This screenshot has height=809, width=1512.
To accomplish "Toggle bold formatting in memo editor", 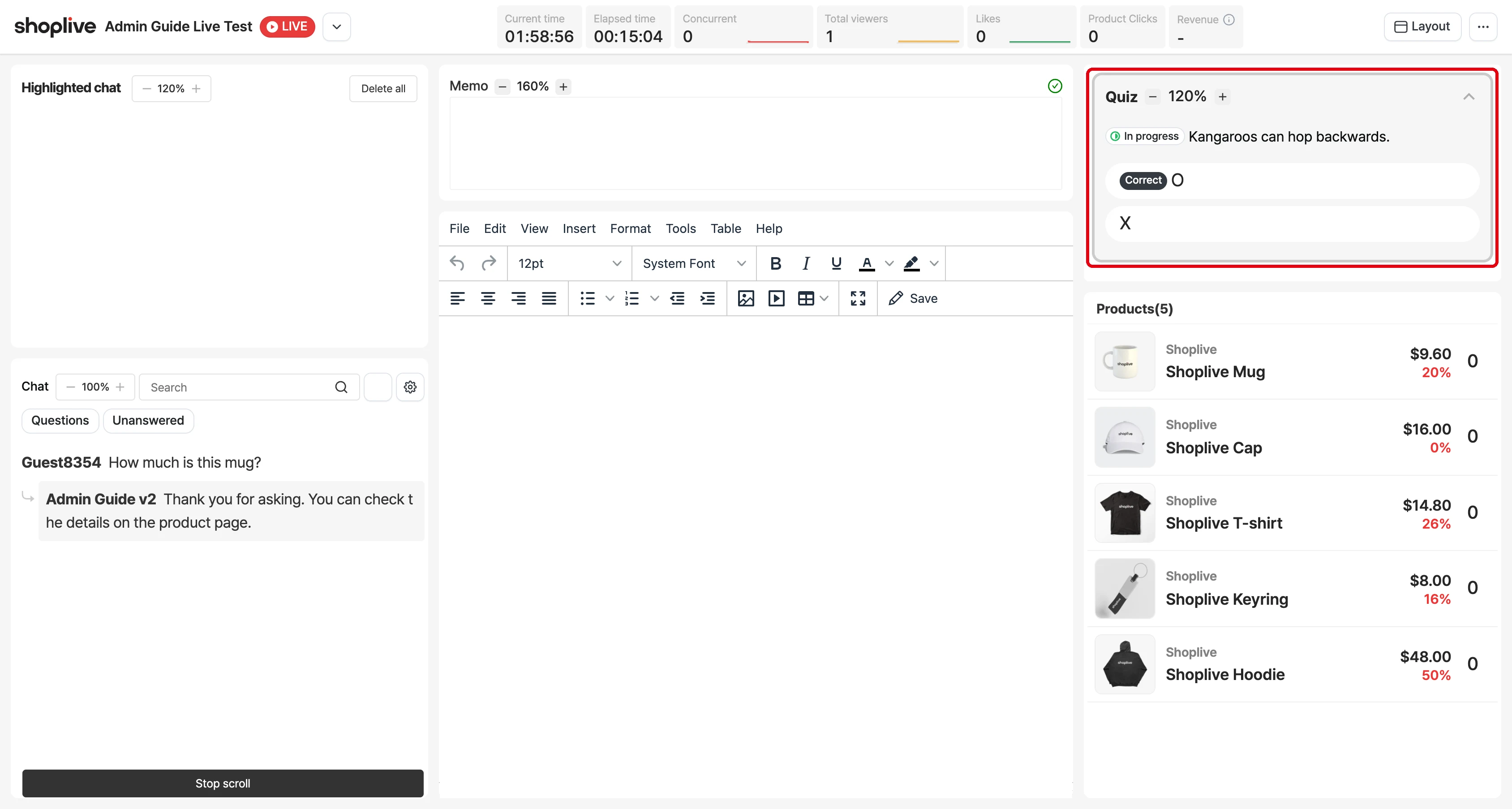I will tap(775, 263).
